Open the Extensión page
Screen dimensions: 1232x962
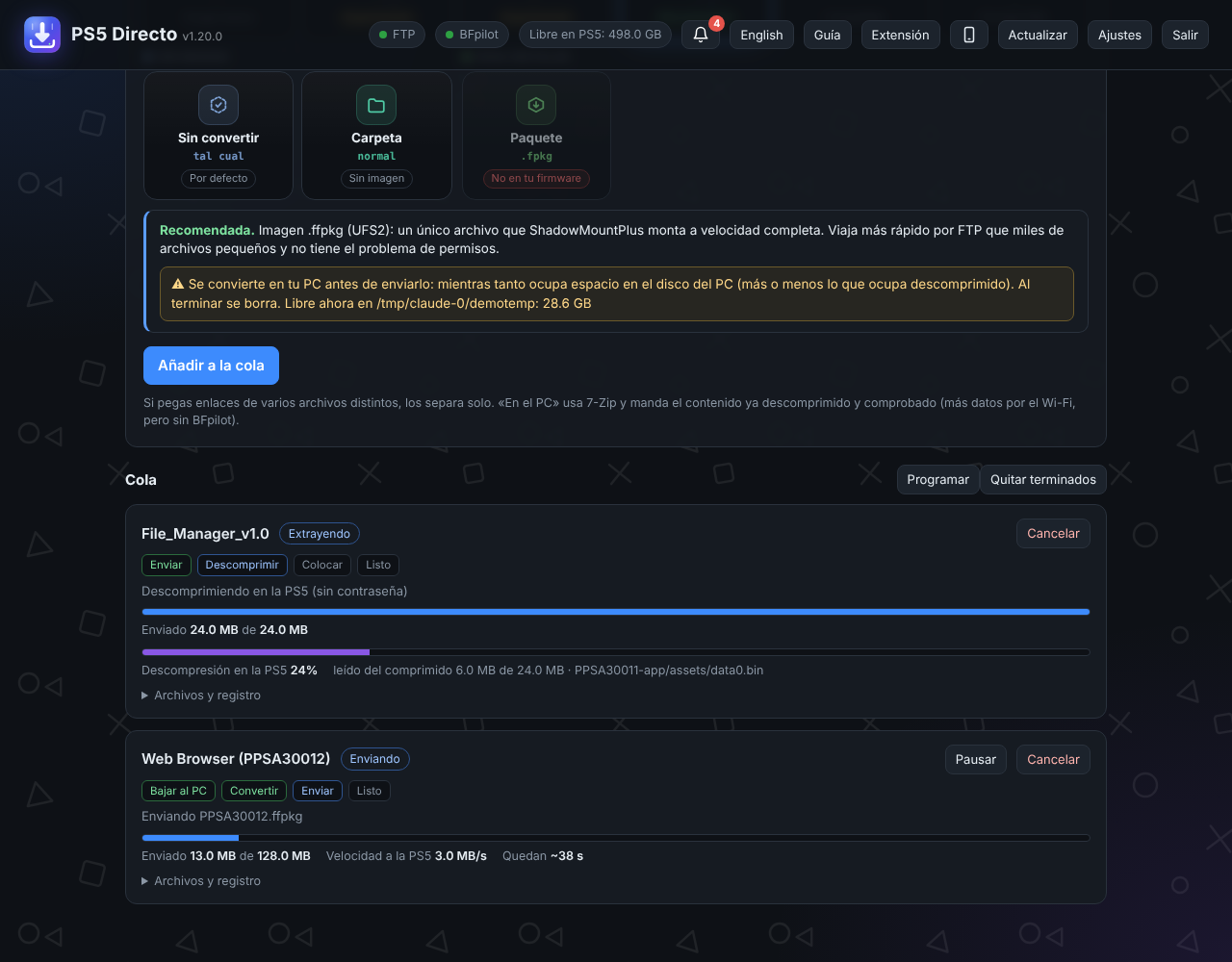(900, 35)
